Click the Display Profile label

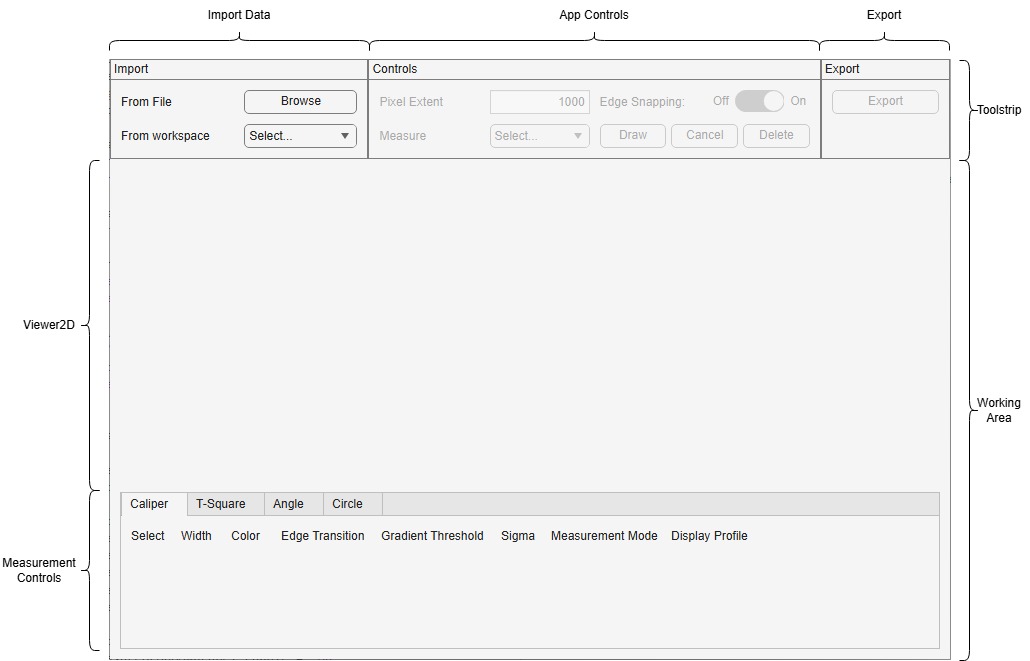point(709,536)
